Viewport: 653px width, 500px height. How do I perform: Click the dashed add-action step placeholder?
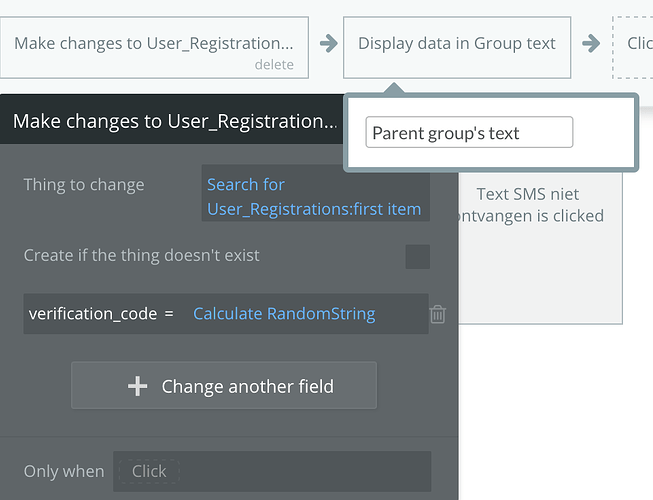(x=635, y=43)
